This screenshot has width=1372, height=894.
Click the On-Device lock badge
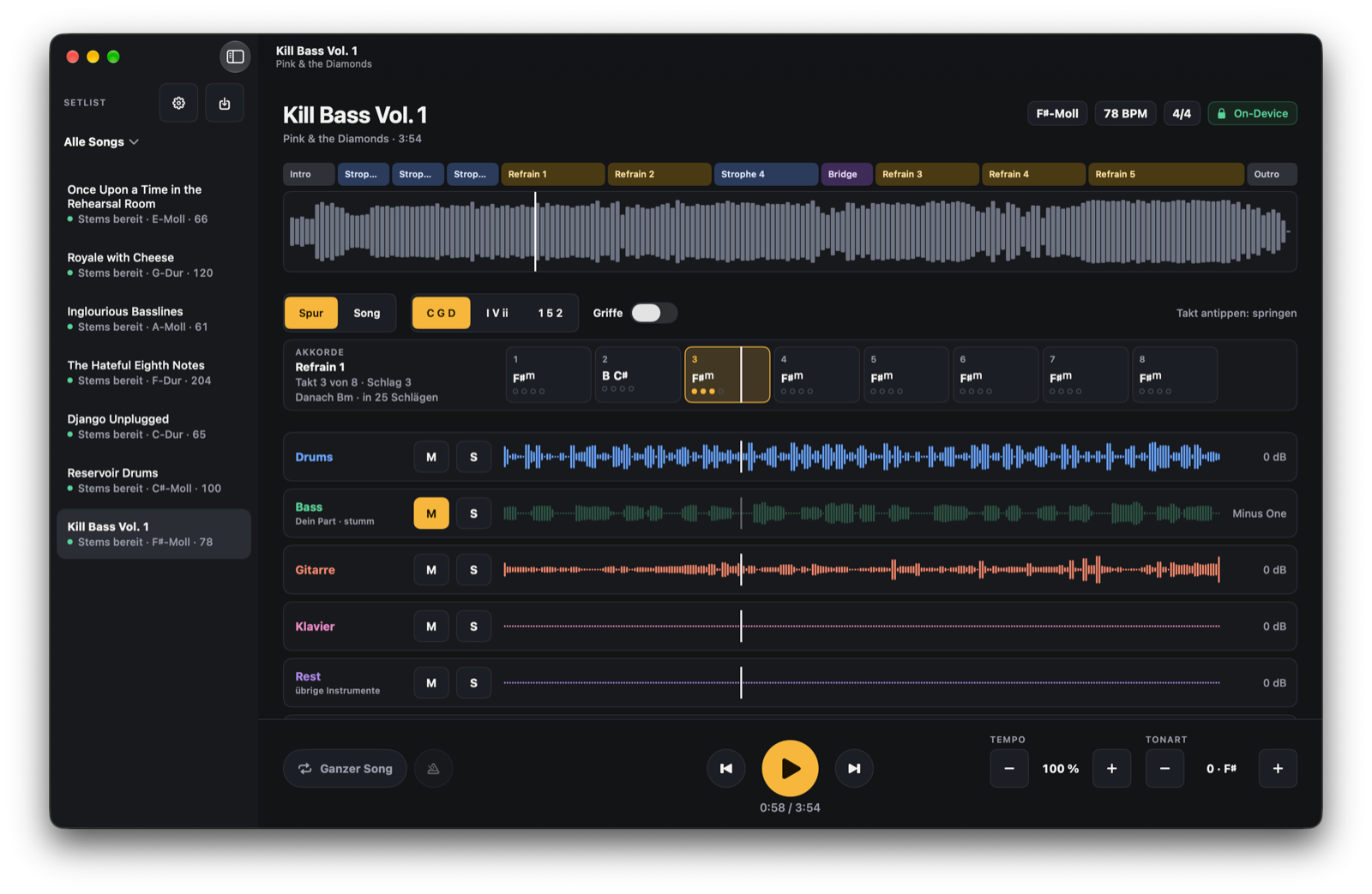click(1252, 113)
